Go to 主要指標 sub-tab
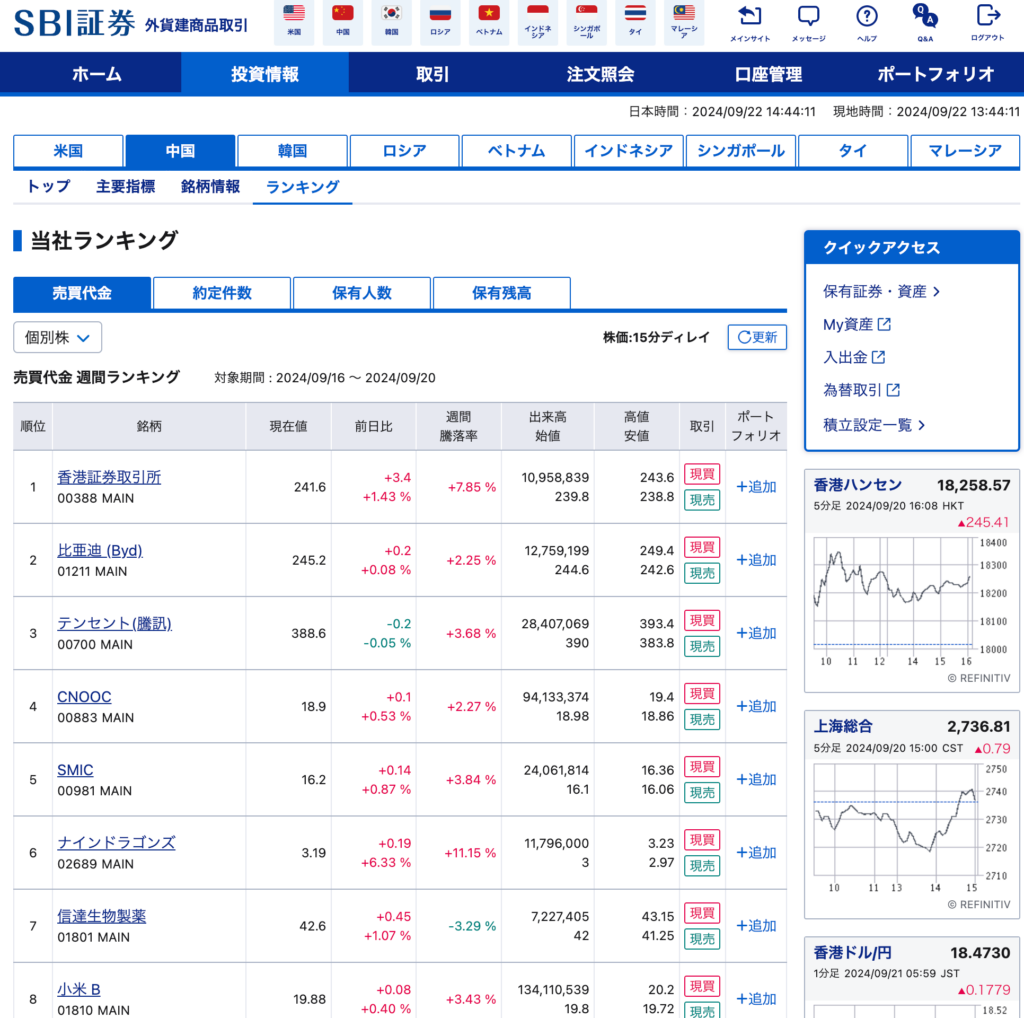This screenshot has width=1024, height=1018. (x=125, y=187)
